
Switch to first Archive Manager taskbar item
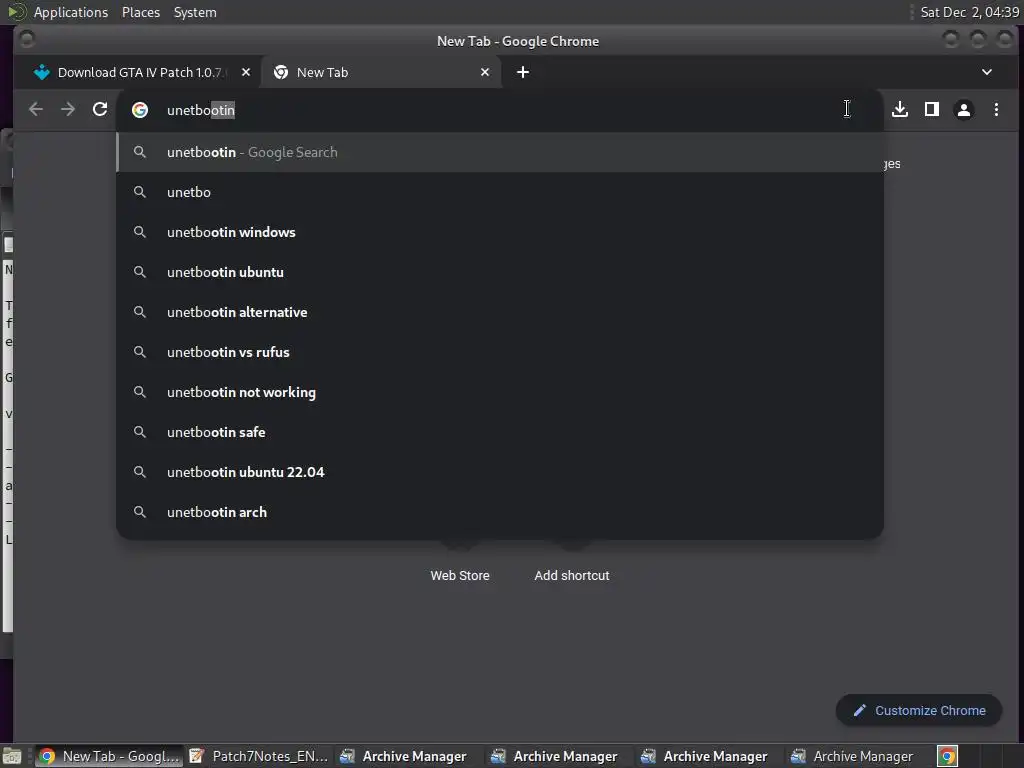403,756
